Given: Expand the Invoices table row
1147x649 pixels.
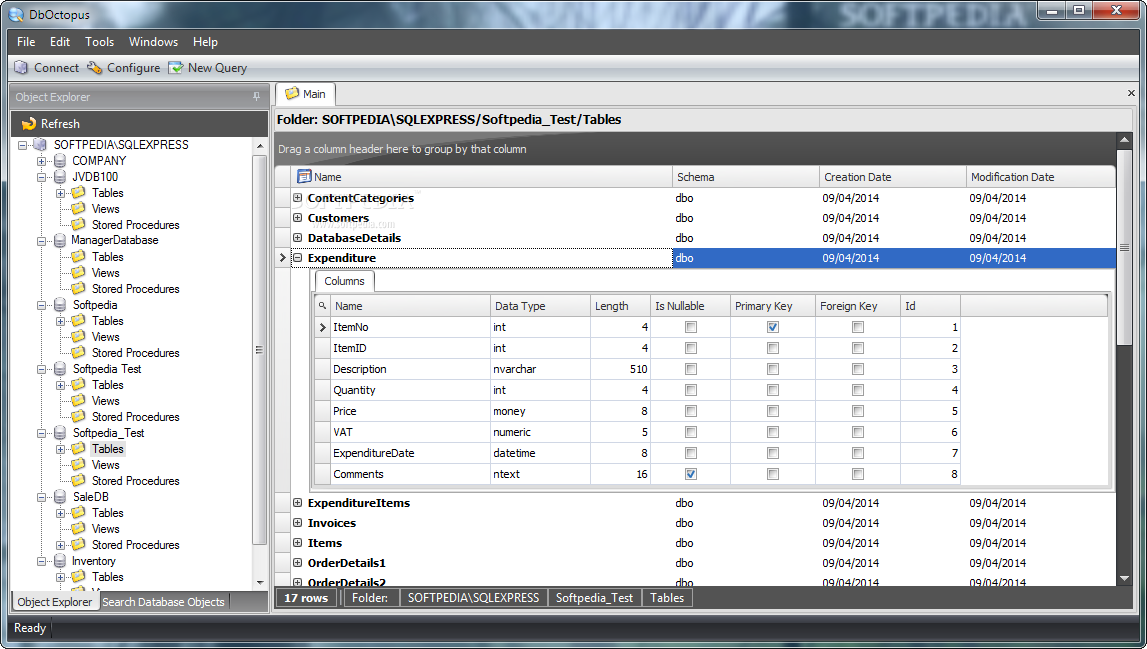Looking at the screenshot, I should point(298,522).
